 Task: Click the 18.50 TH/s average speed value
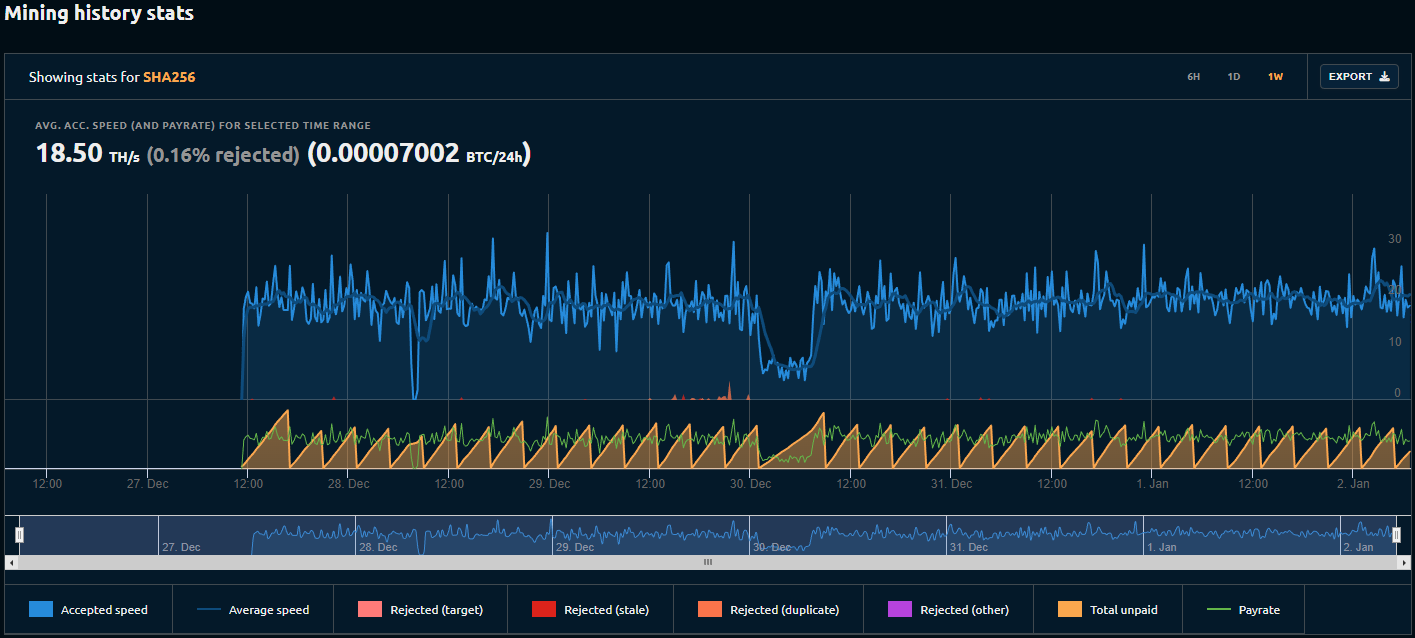tap(69, 153)
